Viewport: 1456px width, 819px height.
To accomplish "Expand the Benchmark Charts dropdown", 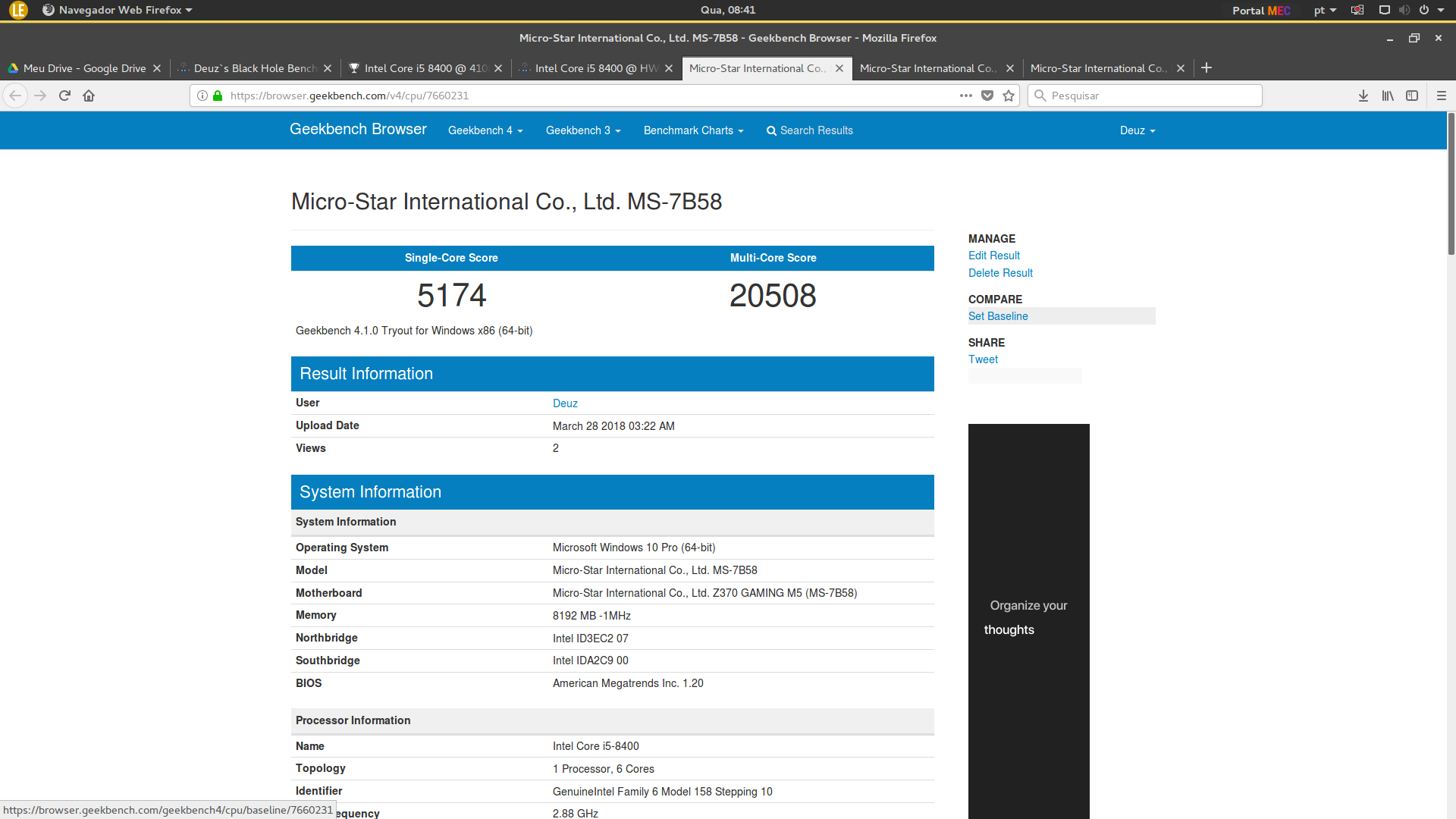I will click(693, 130).
